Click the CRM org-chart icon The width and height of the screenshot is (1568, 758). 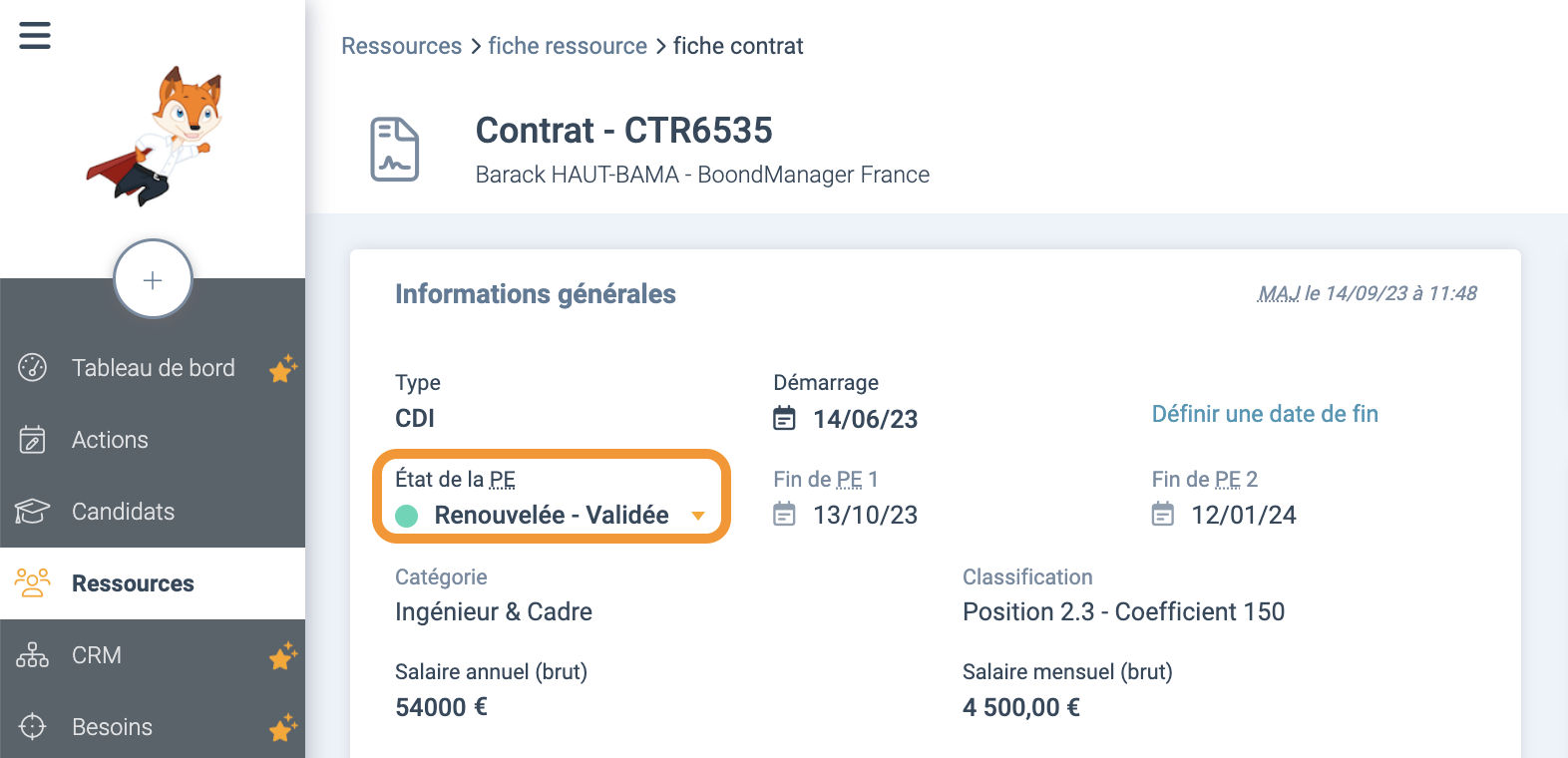[32, 655]
